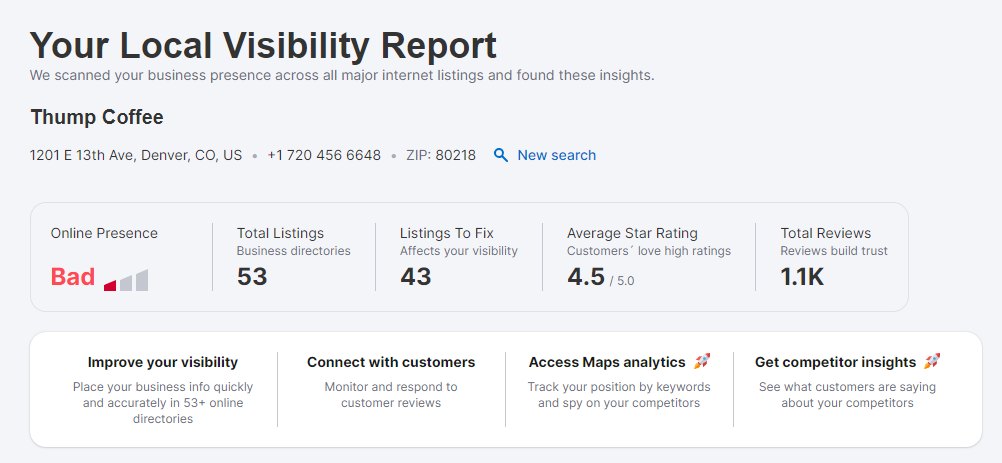Click the Your Local Visibility Report title
Image resolution: width=1002 pixels, height=463 pixels.
(263, 45)
